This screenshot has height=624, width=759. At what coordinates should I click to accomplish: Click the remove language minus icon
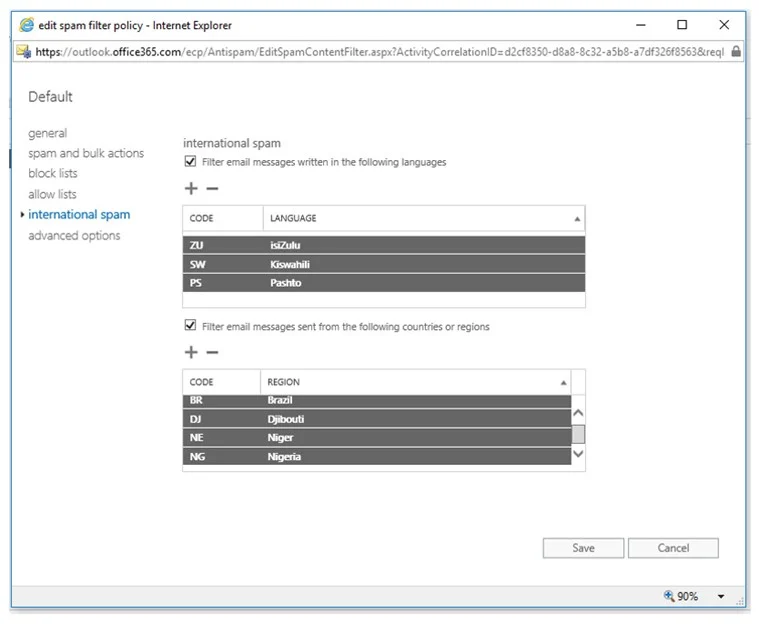pyautogui.click(x=211, y=188)
